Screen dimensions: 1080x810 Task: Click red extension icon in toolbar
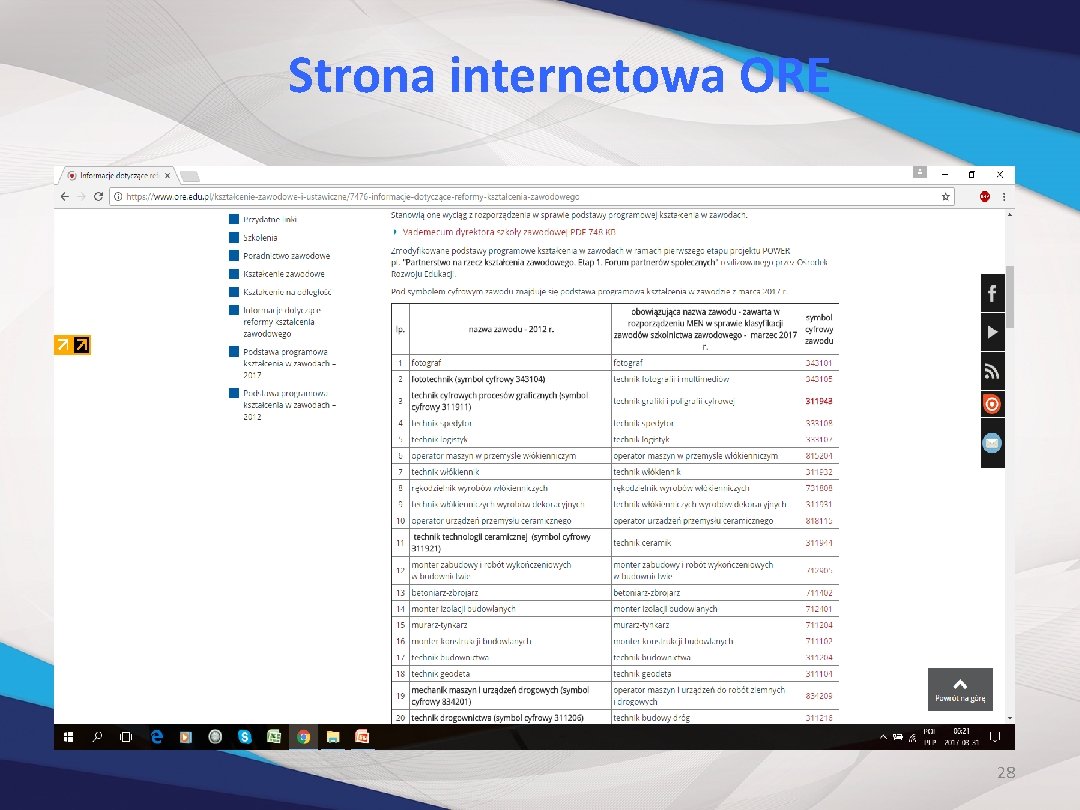985,196
